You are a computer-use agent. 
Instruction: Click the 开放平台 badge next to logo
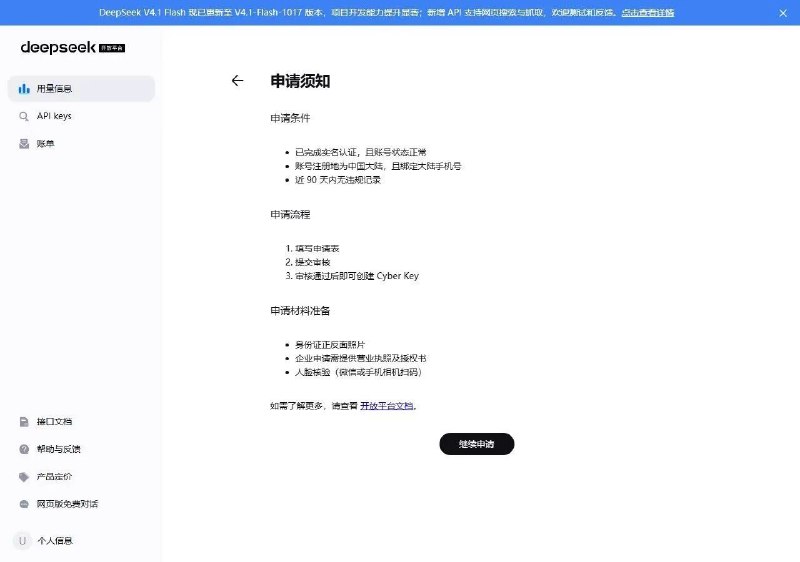[x=112, y=48]
